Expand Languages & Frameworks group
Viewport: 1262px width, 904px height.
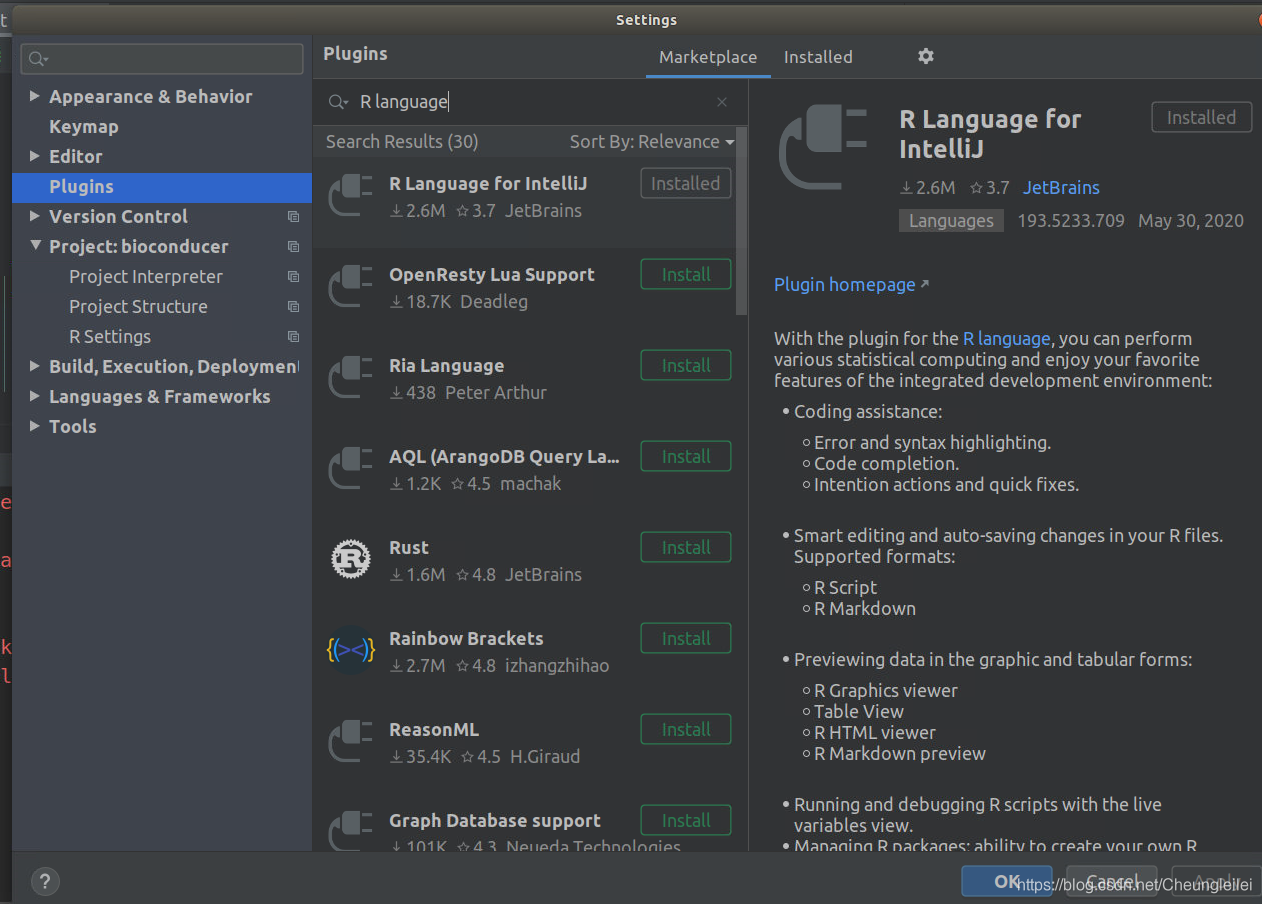(35, 396)
